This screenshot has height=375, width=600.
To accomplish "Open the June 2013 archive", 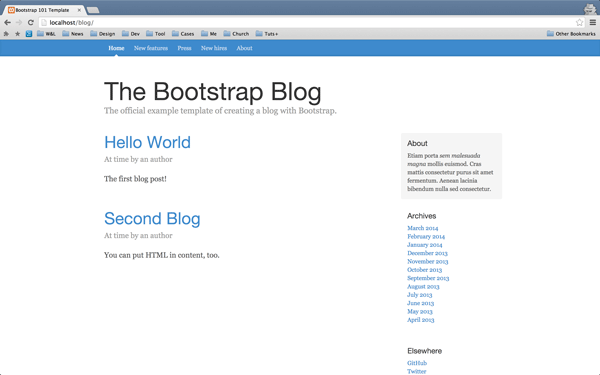I will click(421, 303).
